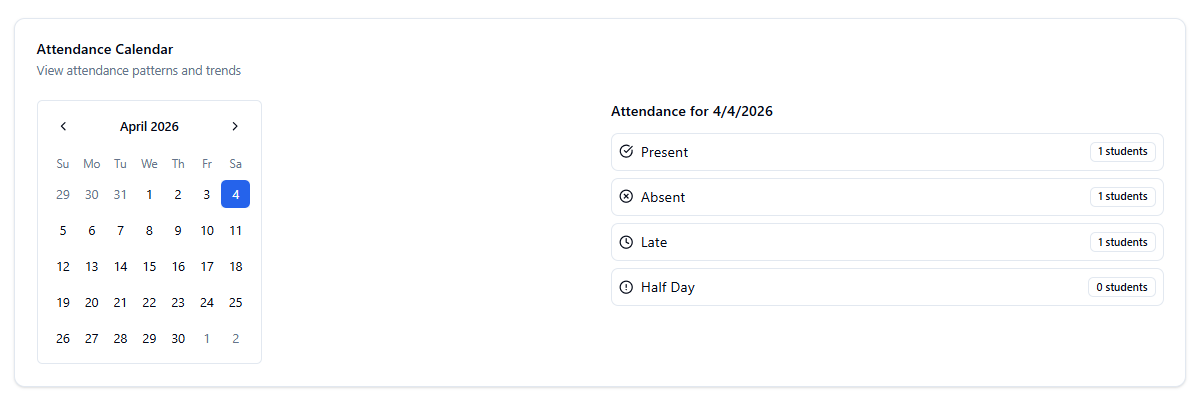Go to previous month in calendar

(63, 126)
